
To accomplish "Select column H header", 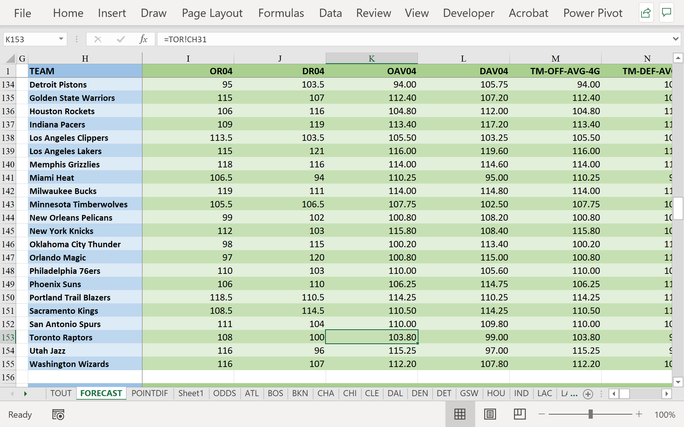I will point(85,58).
